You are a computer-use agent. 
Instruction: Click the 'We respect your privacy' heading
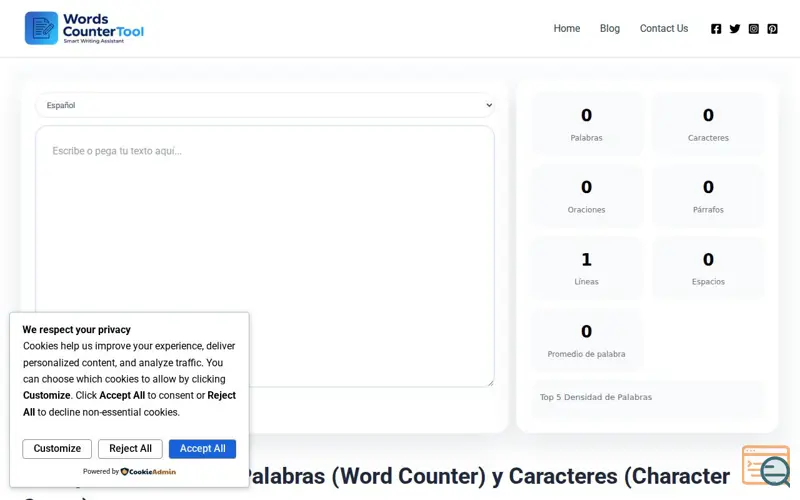[77, 330]
